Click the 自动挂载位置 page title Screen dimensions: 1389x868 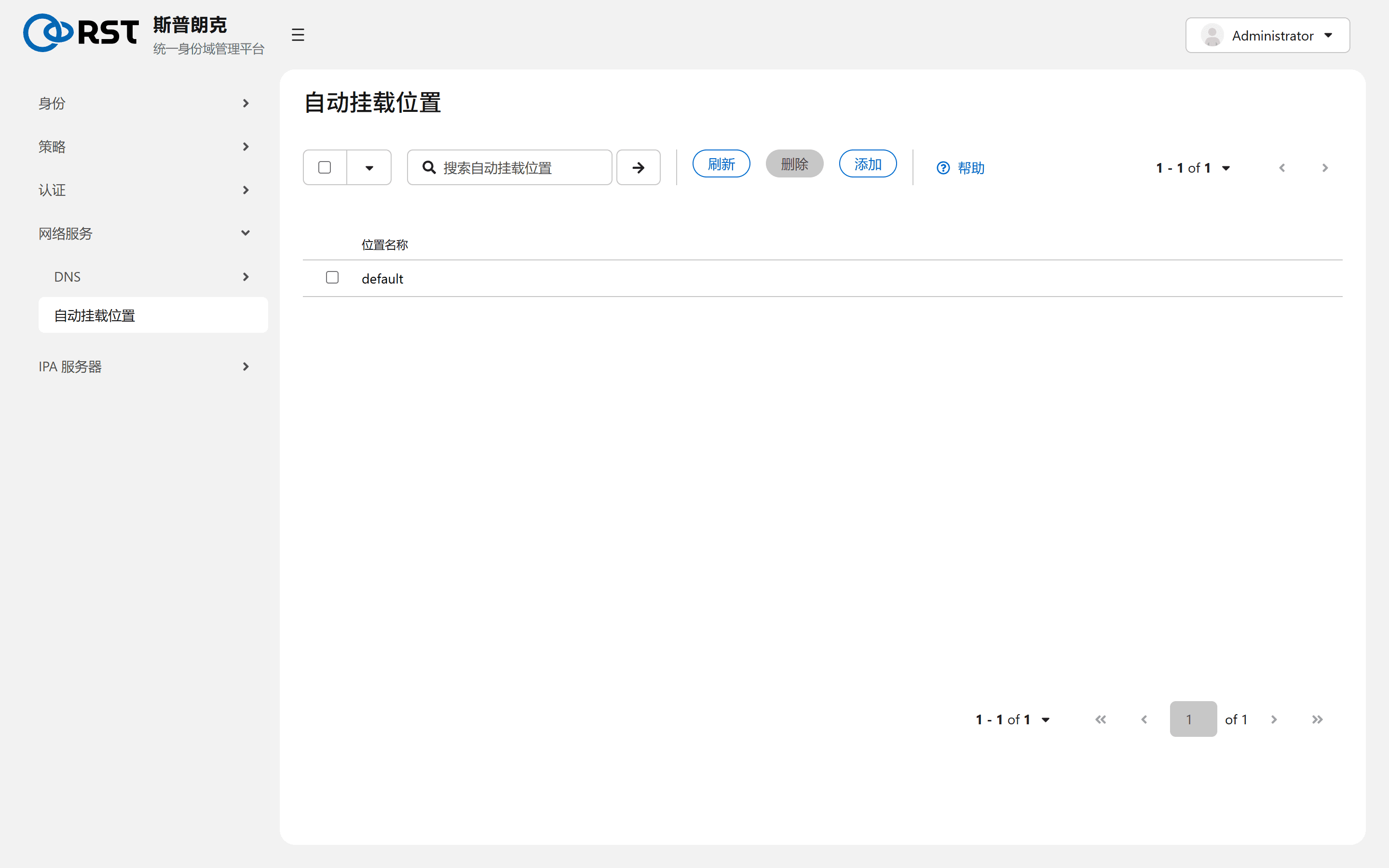pos(372,103)
